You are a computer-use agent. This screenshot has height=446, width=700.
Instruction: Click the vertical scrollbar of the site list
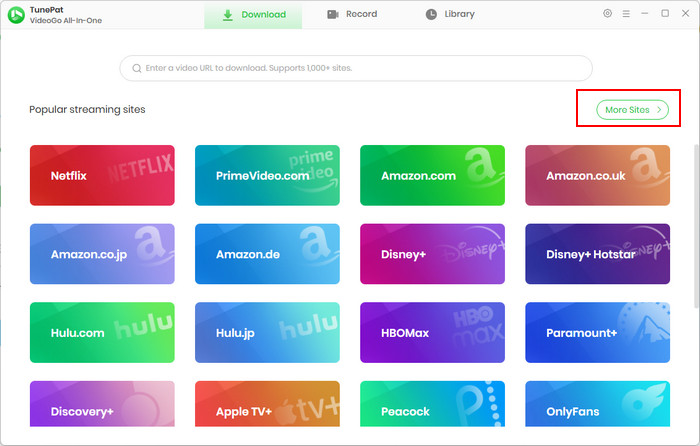tap(696, 226)
